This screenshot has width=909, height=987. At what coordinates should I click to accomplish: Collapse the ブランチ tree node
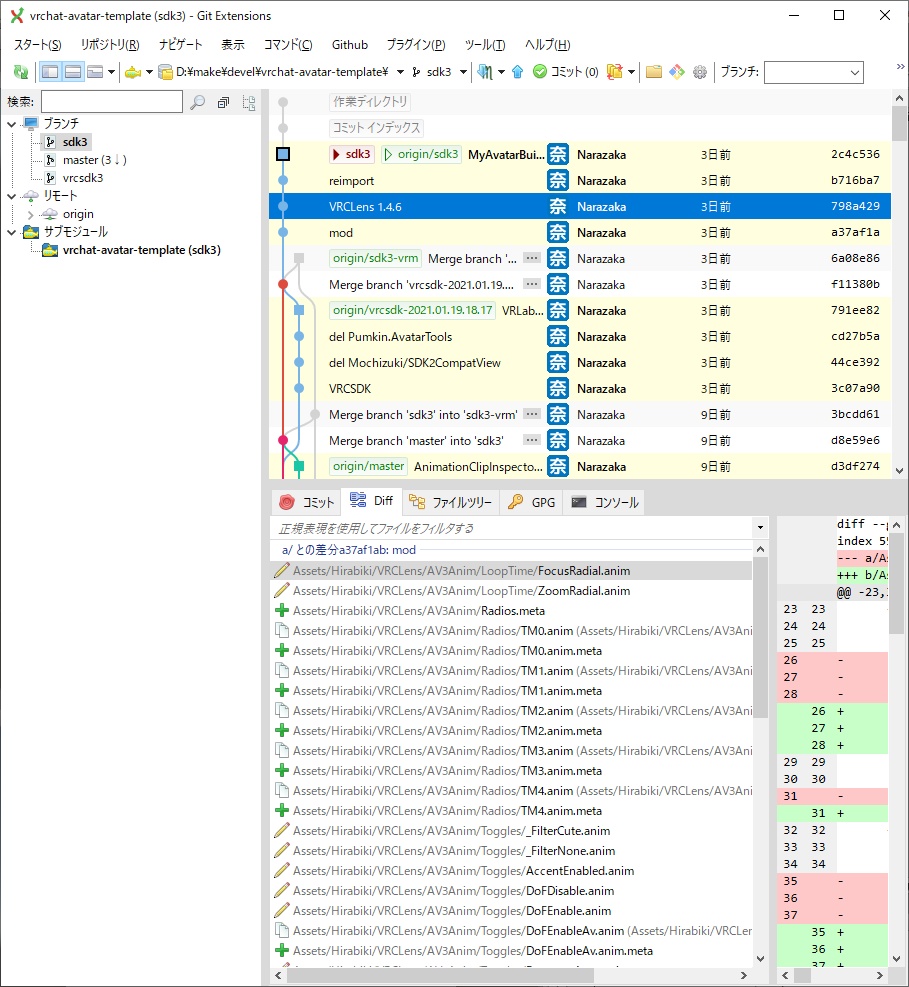pos(9,123)
